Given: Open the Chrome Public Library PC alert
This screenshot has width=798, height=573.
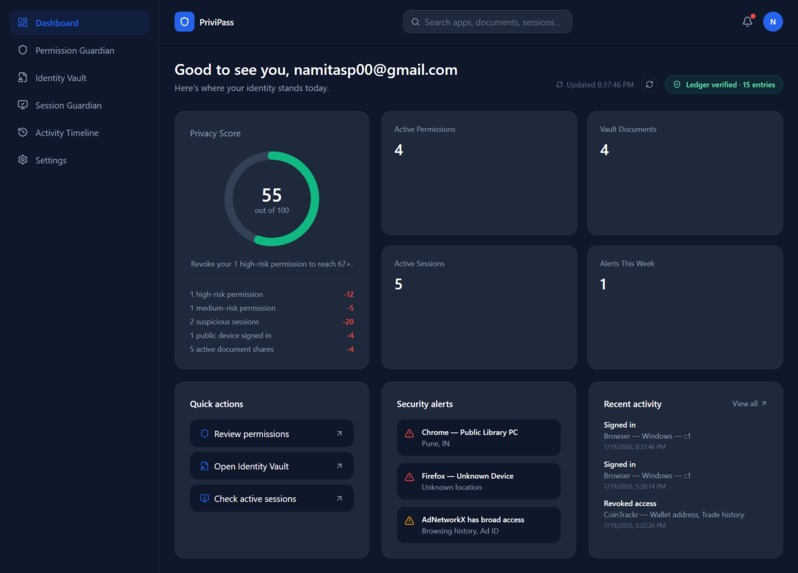Looking at the screenshot, I should (x=478, y=438).
